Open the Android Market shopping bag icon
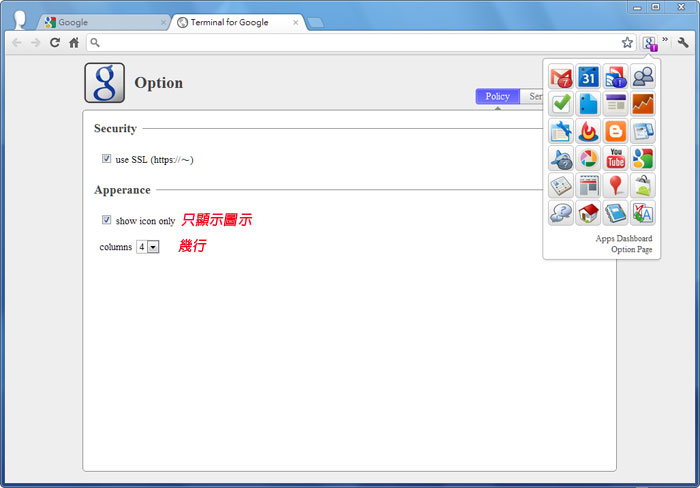The height and width of the screenshot is (488, 700). pos(643,186)
